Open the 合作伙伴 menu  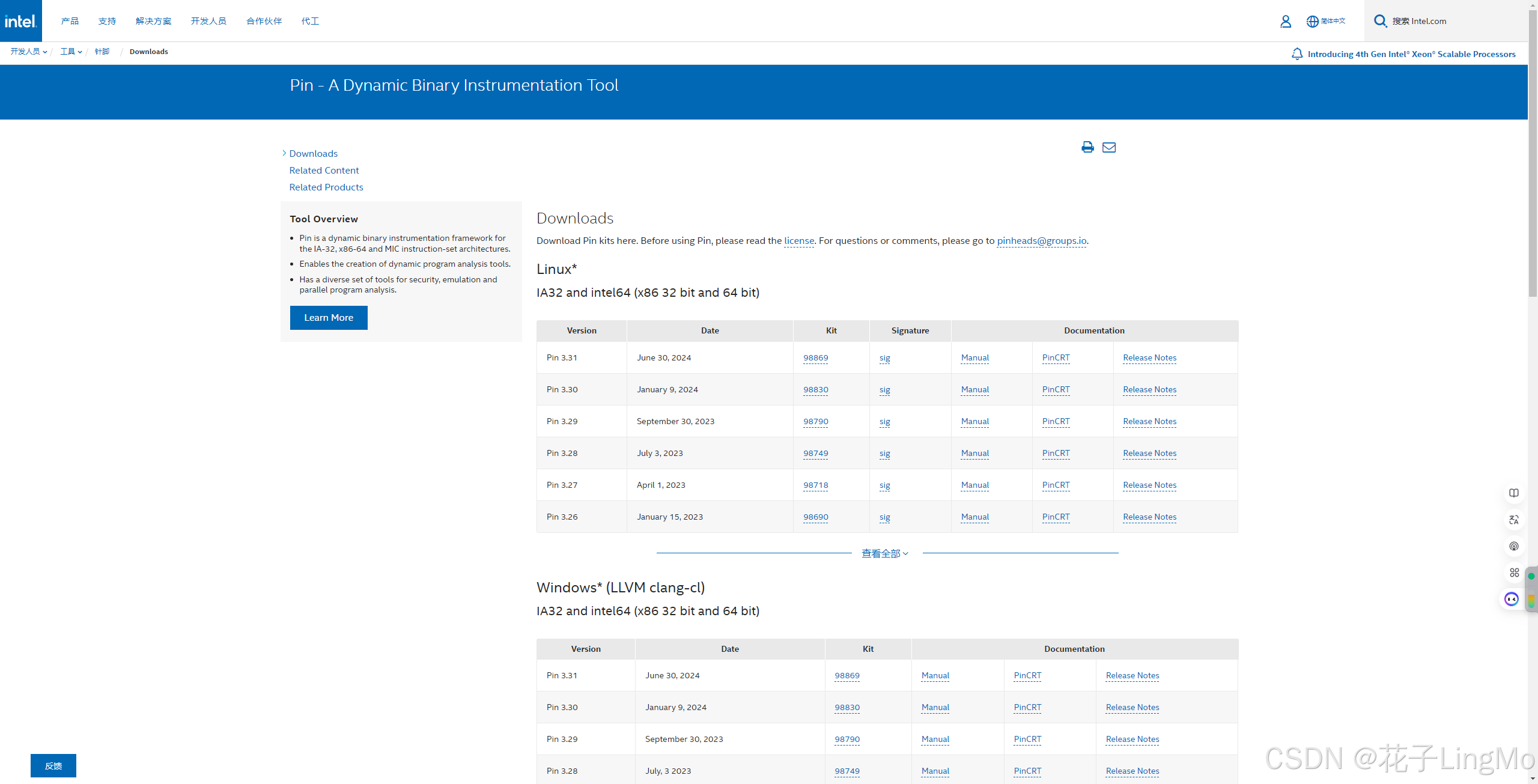tap(264, 21)
